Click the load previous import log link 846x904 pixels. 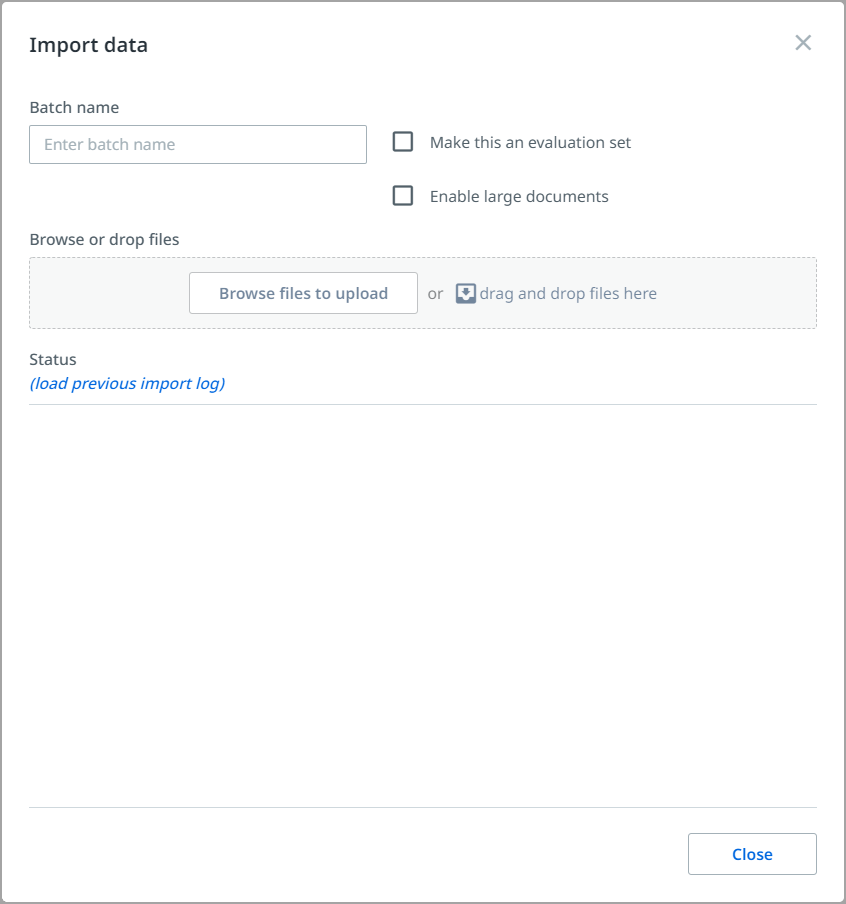click(x=127, y=383)
